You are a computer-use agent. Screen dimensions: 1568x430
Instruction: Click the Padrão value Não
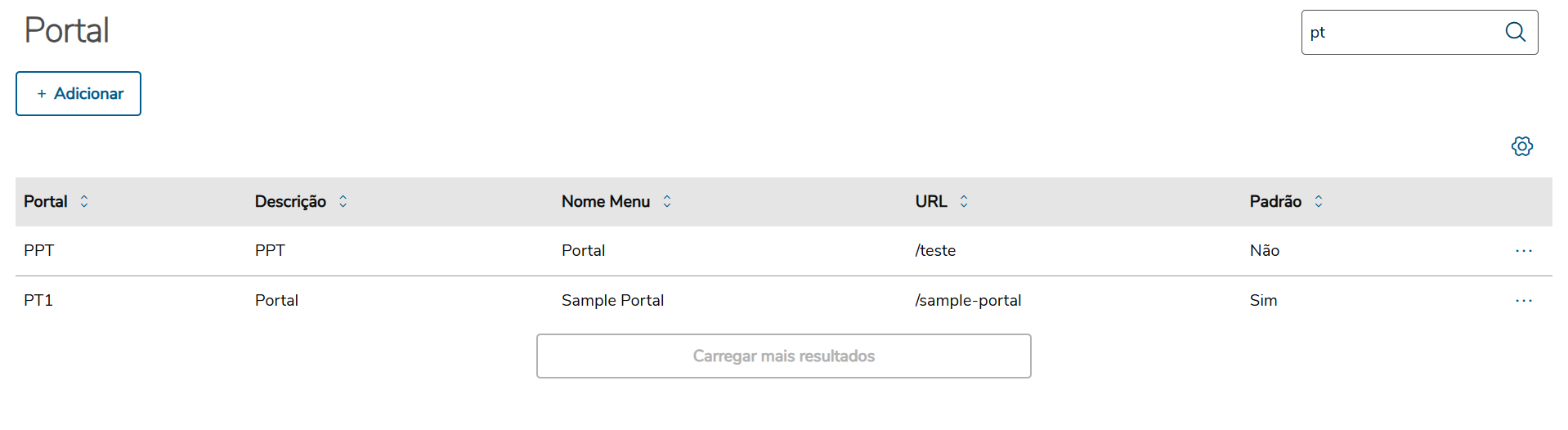1264,251
